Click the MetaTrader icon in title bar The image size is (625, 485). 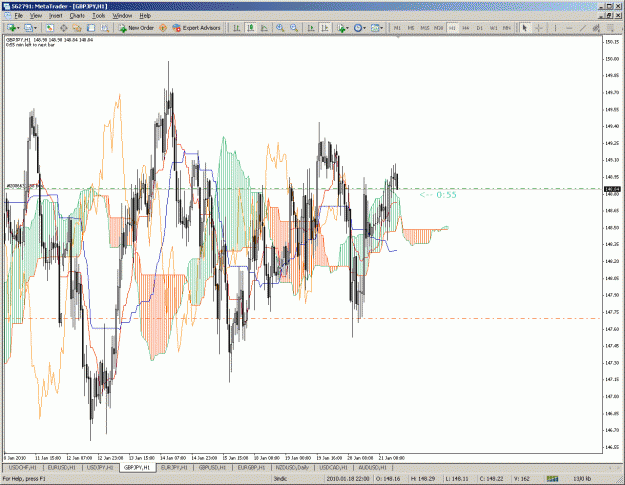tap(7, 6)
